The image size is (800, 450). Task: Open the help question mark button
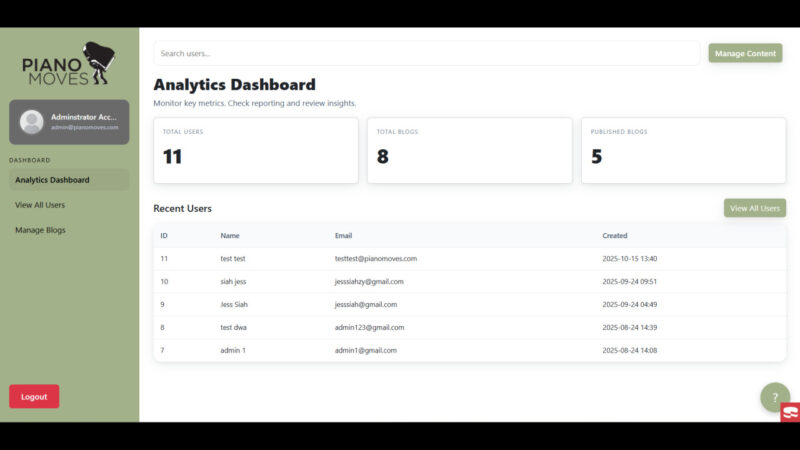[x=774, y=397]
